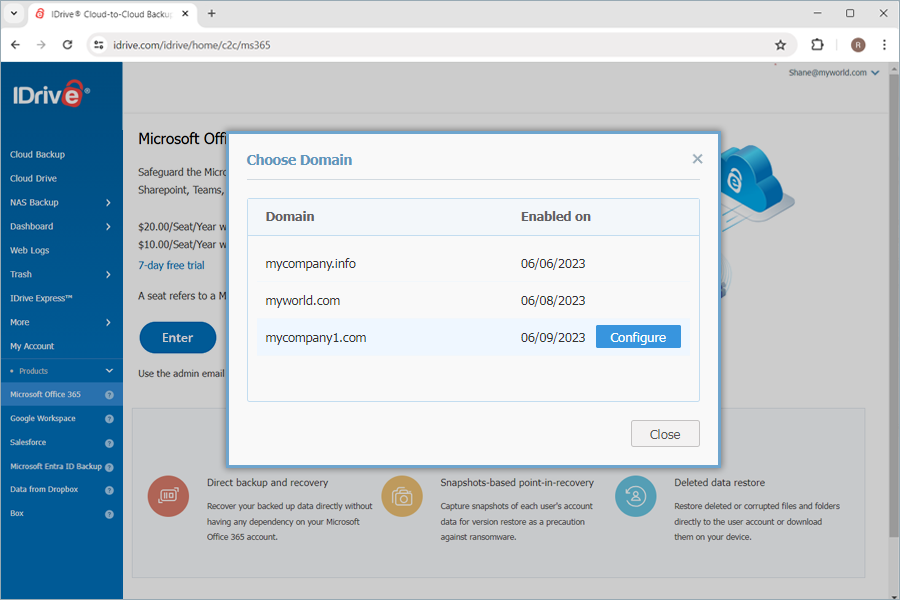The image size is (900, 600).
Task: Select Data from Dropbox product
Action: (44, 489)
